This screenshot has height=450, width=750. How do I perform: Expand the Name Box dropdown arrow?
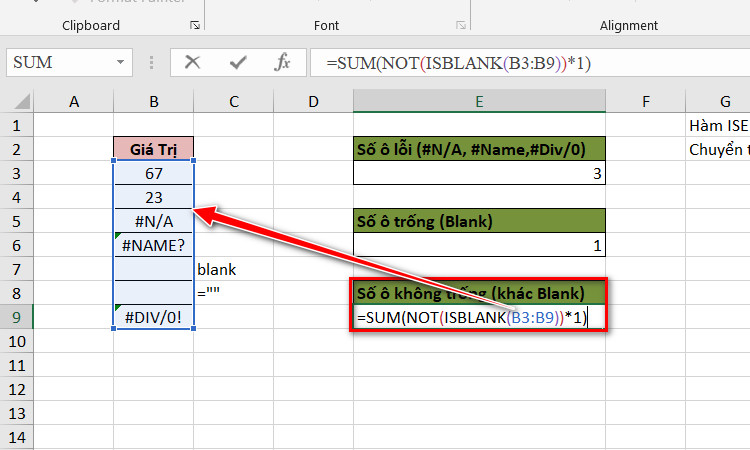click(120, 62)
